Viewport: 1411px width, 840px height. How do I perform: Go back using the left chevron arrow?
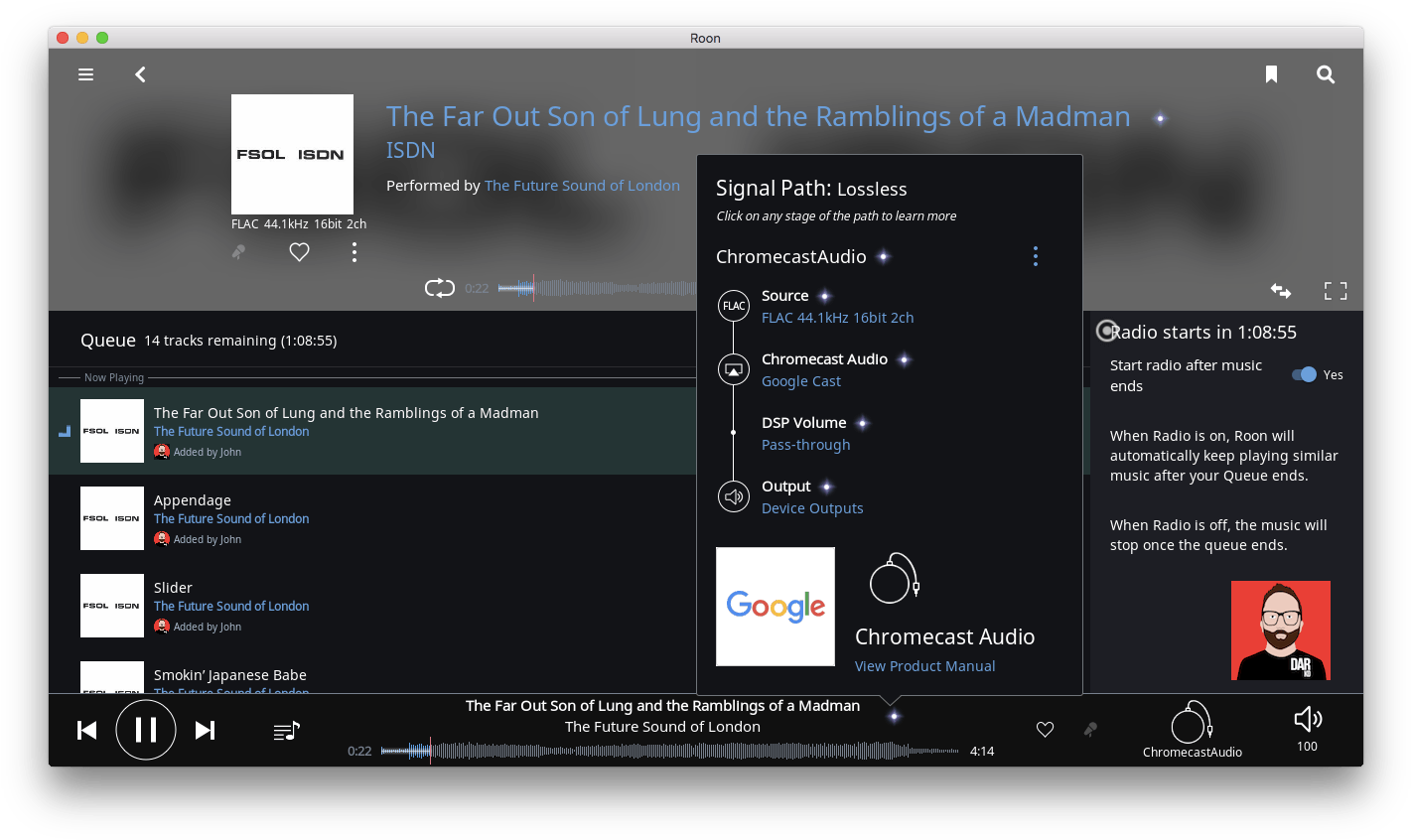tap(139, 74)
